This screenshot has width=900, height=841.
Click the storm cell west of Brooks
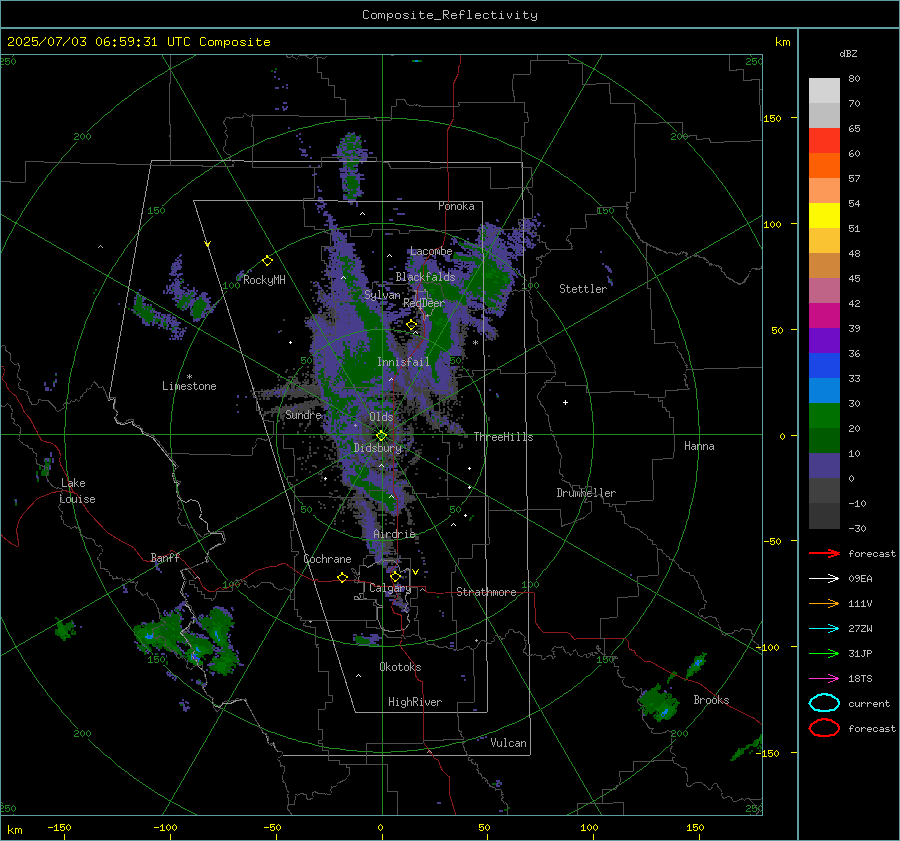[658, 702]
